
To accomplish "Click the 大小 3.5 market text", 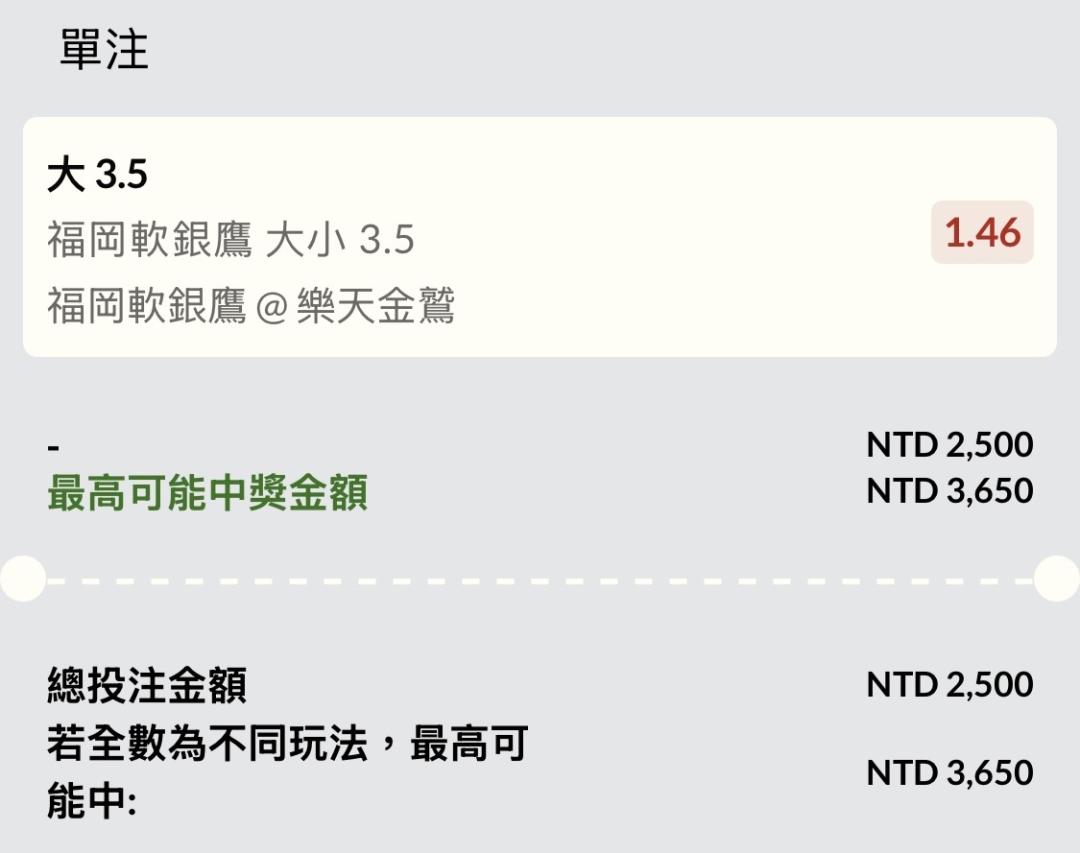I will [340, 240].
